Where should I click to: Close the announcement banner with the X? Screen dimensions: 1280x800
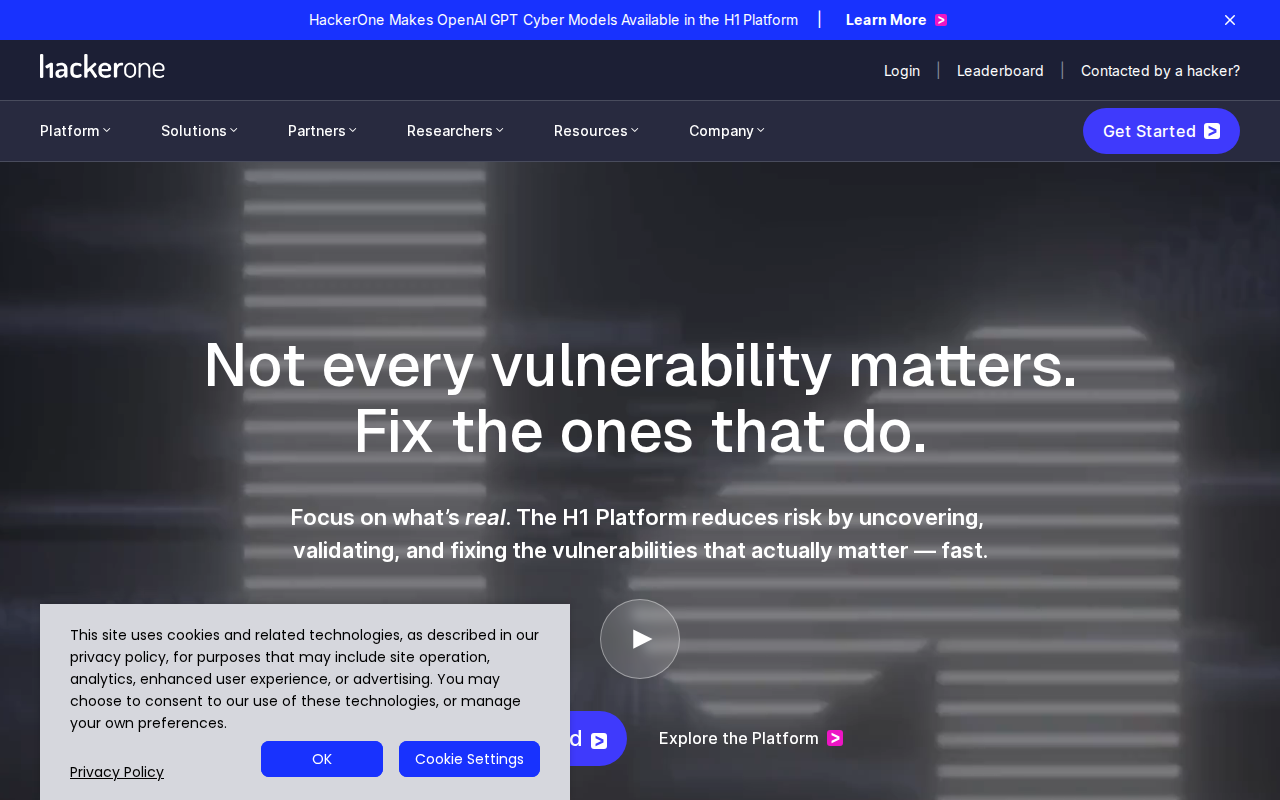coord(1230,20)
